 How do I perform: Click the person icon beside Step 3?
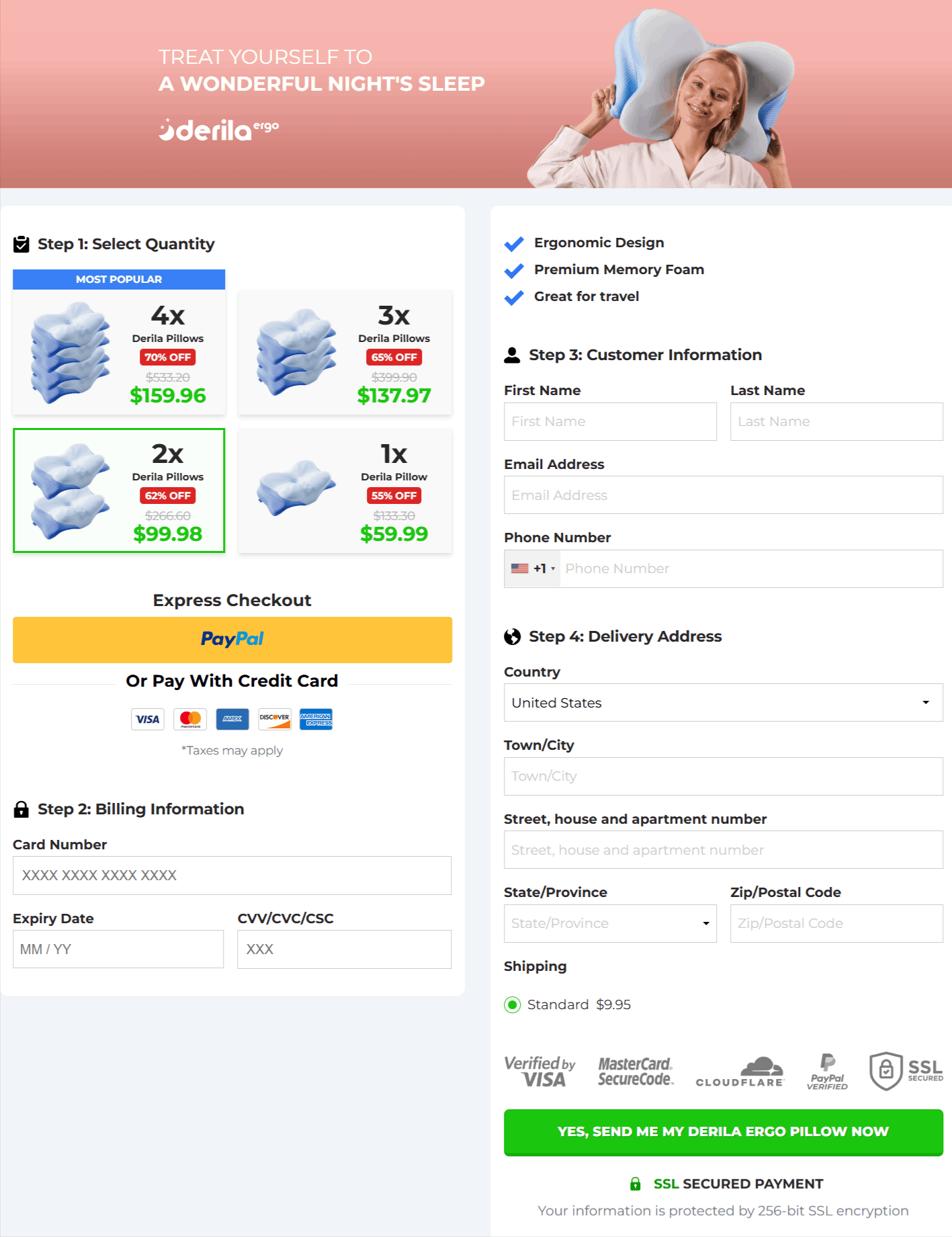point(512,355)
